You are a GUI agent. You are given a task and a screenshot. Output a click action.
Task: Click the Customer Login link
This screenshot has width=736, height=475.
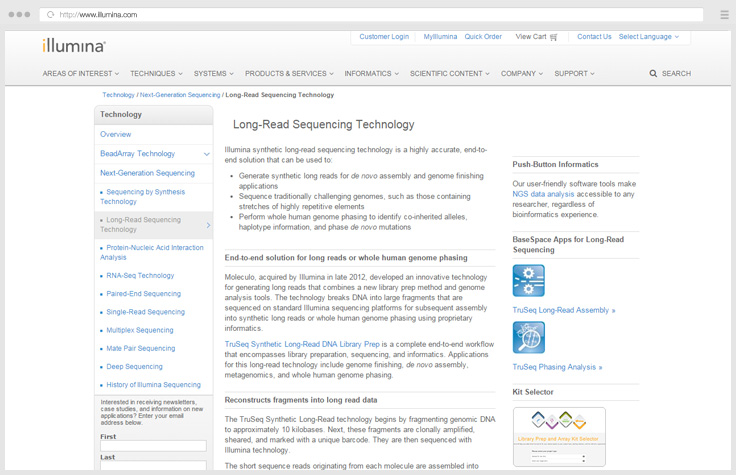point(384,37)
